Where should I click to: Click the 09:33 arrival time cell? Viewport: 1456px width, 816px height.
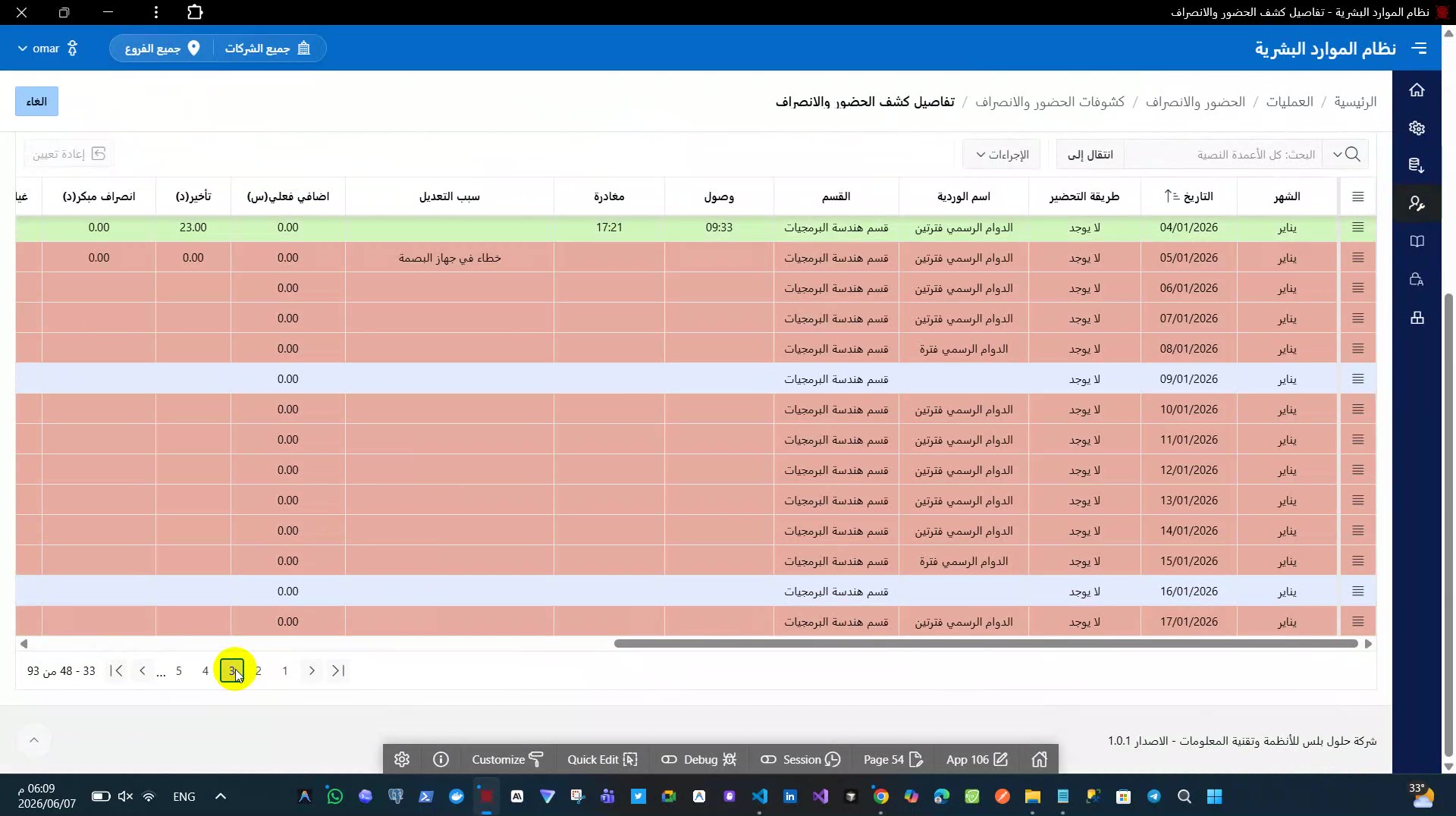click(x=719, y=228)
